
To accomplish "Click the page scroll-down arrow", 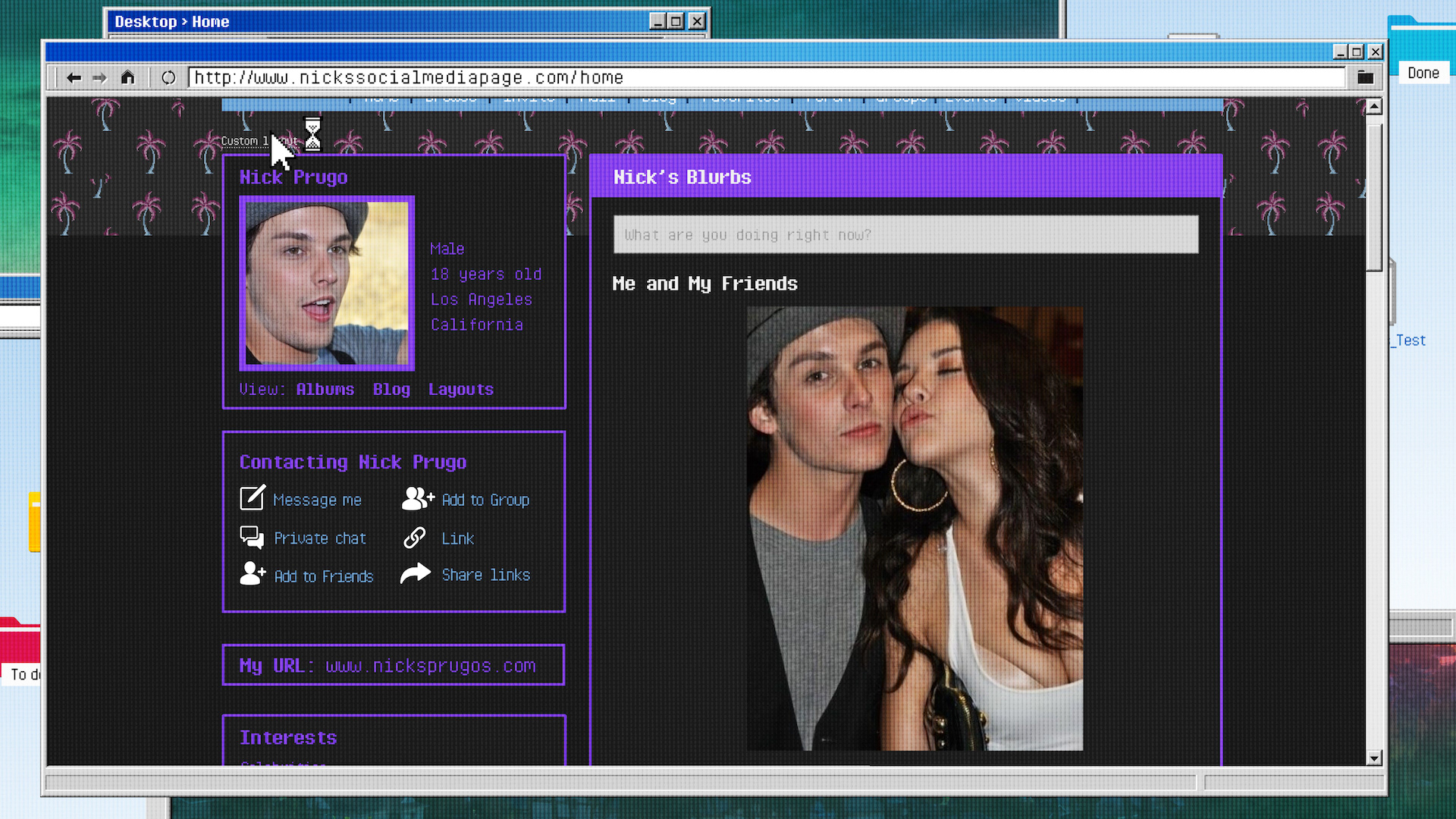I will pos(1373,758).
